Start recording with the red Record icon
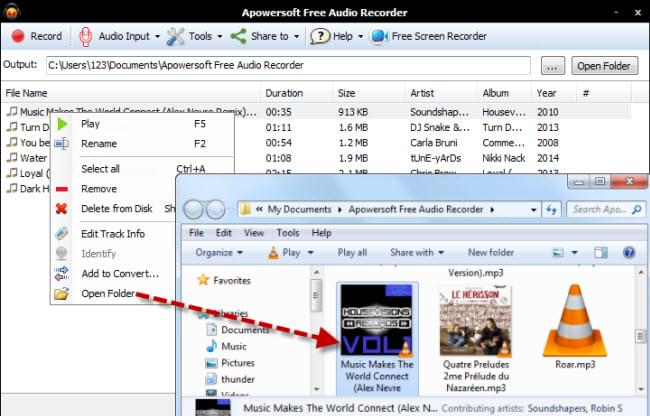This screenshot has width=650, height=416. (x=18, y=36)
